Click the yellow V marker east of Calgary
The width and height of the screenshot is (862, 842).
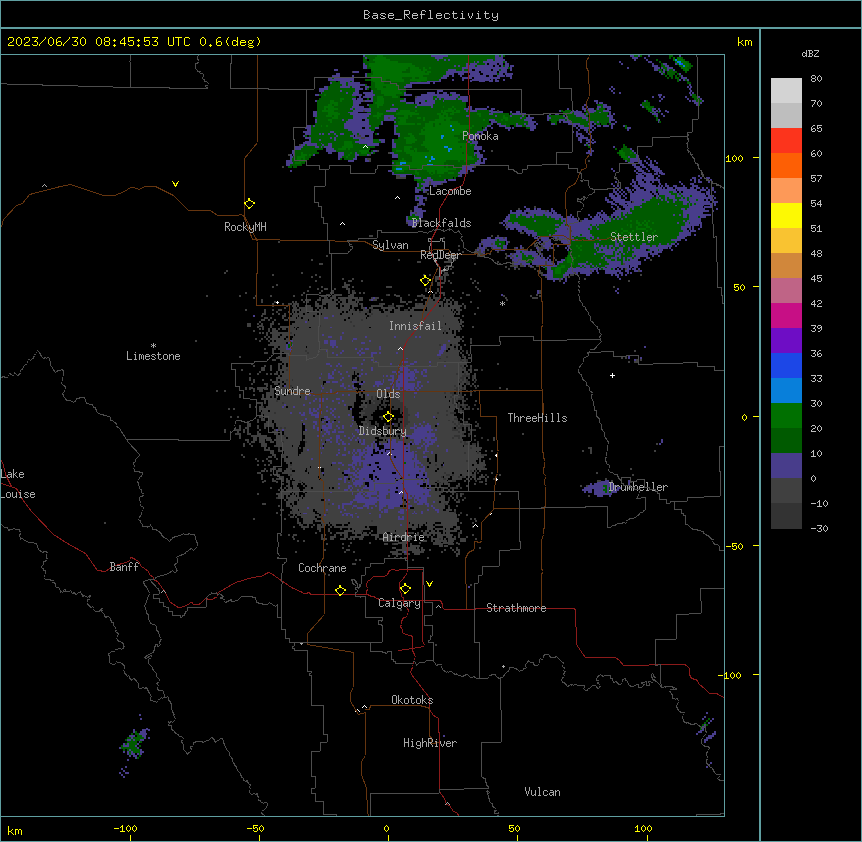pyautogui.click(x=429, y=584)
